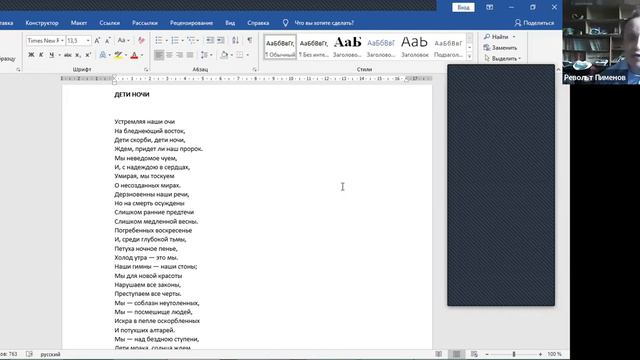The height and width of the screenshot is (360, 640).
Task: Decrease font size with A-down icon
Action: click(x=108, y=40)
